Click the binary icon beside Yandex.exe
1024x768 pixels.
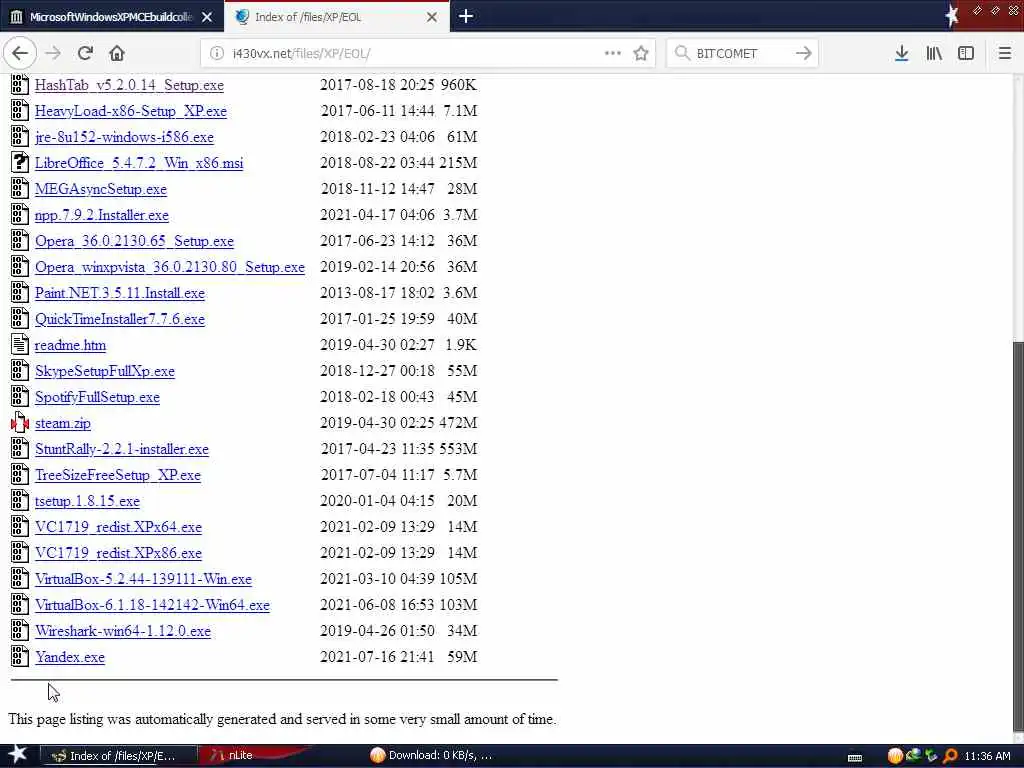[20, 656]
